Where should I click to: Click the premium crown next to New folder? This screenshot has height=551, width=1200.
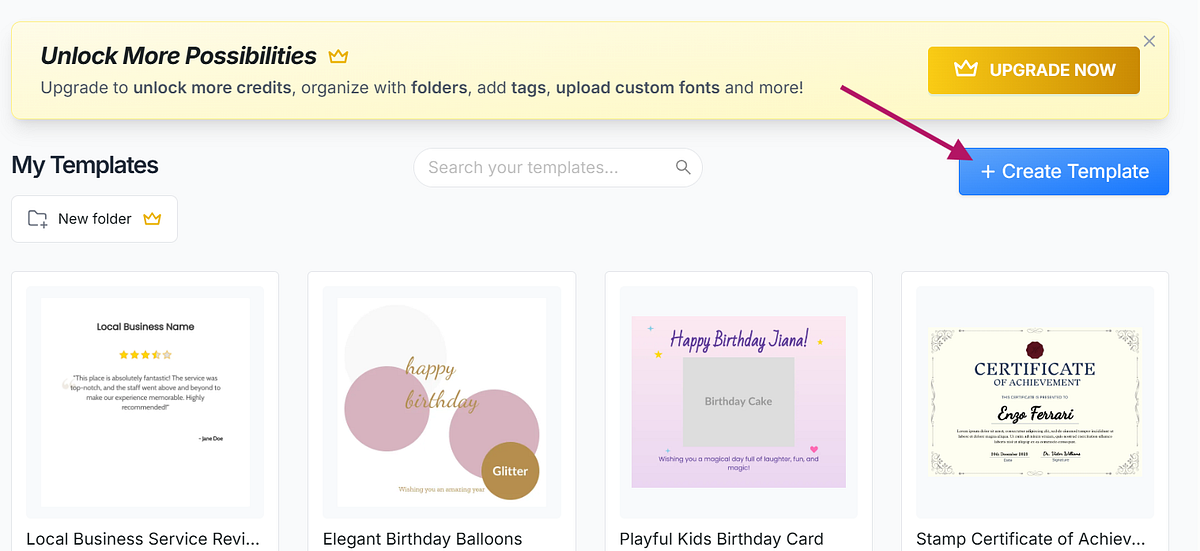pos(152,219)
